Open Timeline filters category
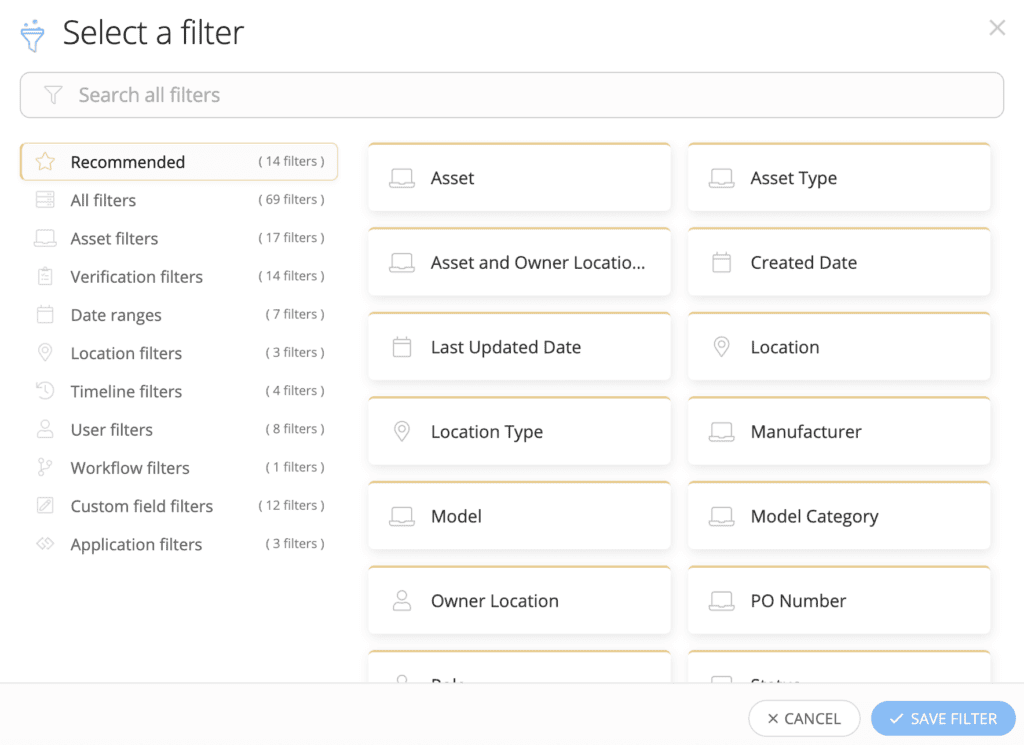Image resolution: width=1024 pixels, height=745 pixels. 179,391
